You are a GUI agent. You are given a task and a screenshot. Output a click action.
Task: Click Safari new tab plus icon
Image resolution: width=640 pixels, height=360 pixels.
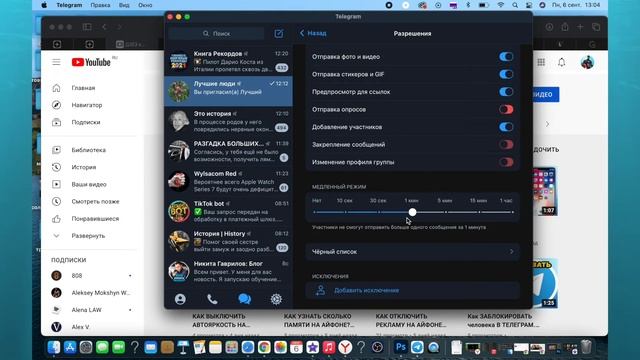pyautogui.click(x=580, y=27)
